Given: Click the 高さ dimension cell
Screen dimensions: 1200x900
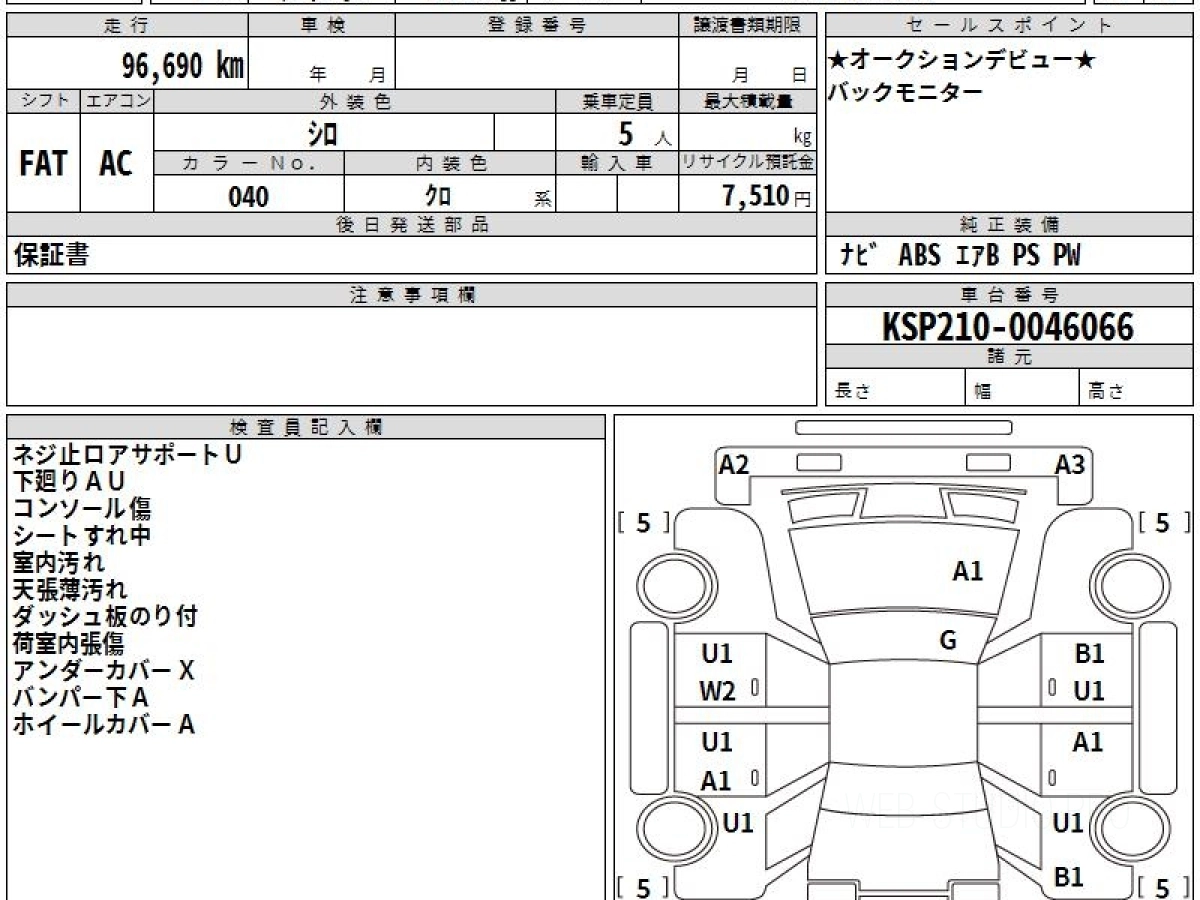Looking at the screenshot, I should click(x=1136, y=388).
